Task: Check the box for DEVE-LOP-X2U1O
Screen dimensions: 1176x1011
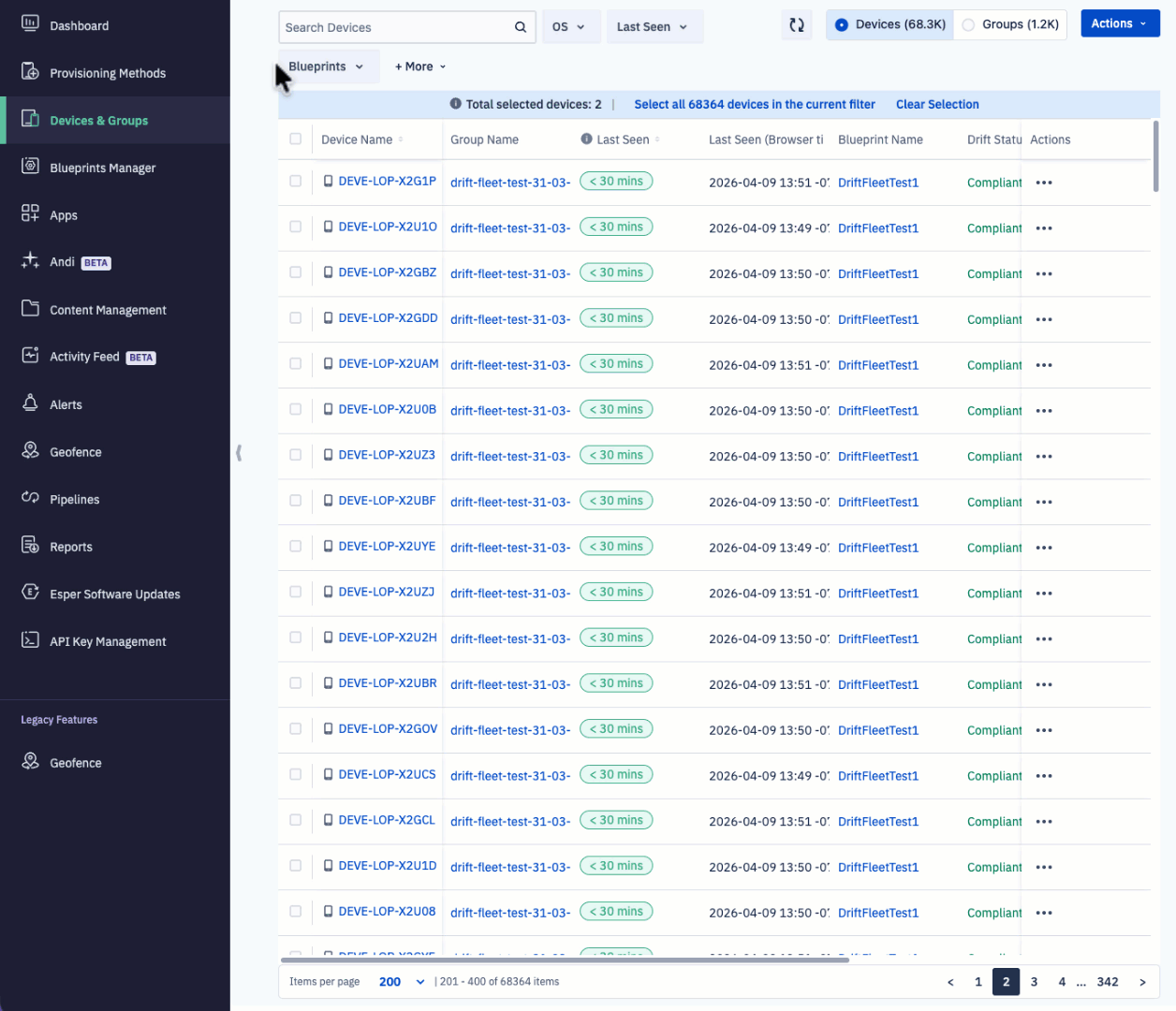Action: pos(296,227)
